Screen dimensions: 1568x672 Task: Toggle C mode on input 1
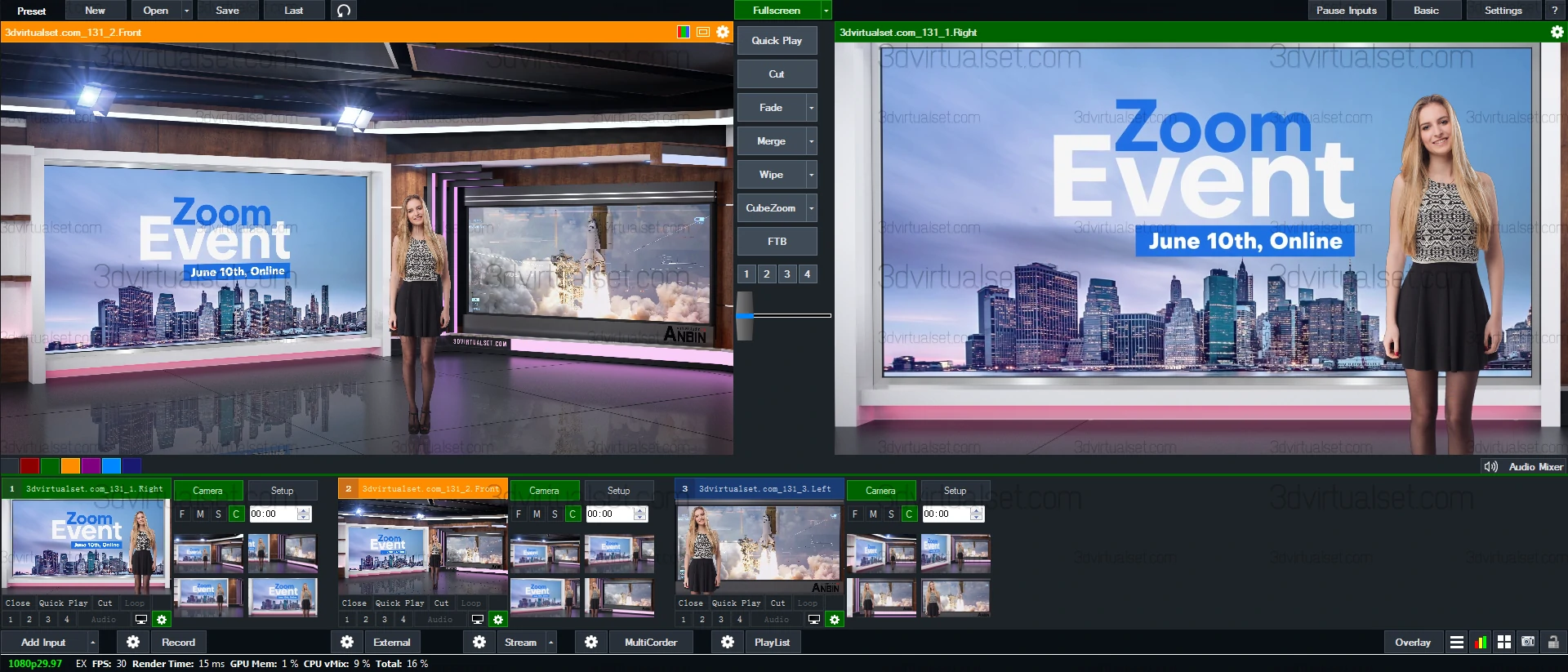pos(236,514)
